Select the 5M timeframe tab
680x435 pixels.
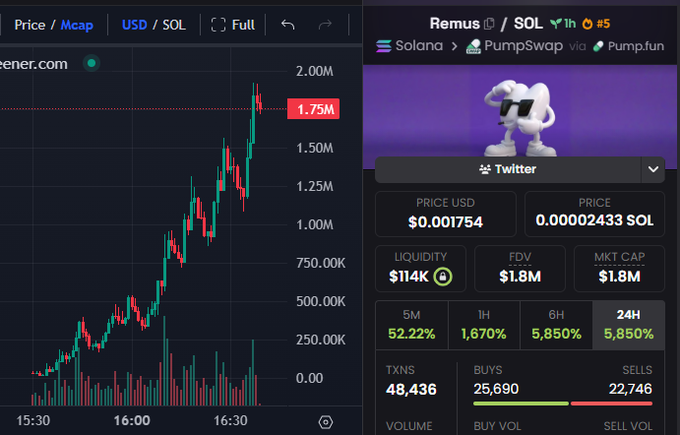[412, 325]
